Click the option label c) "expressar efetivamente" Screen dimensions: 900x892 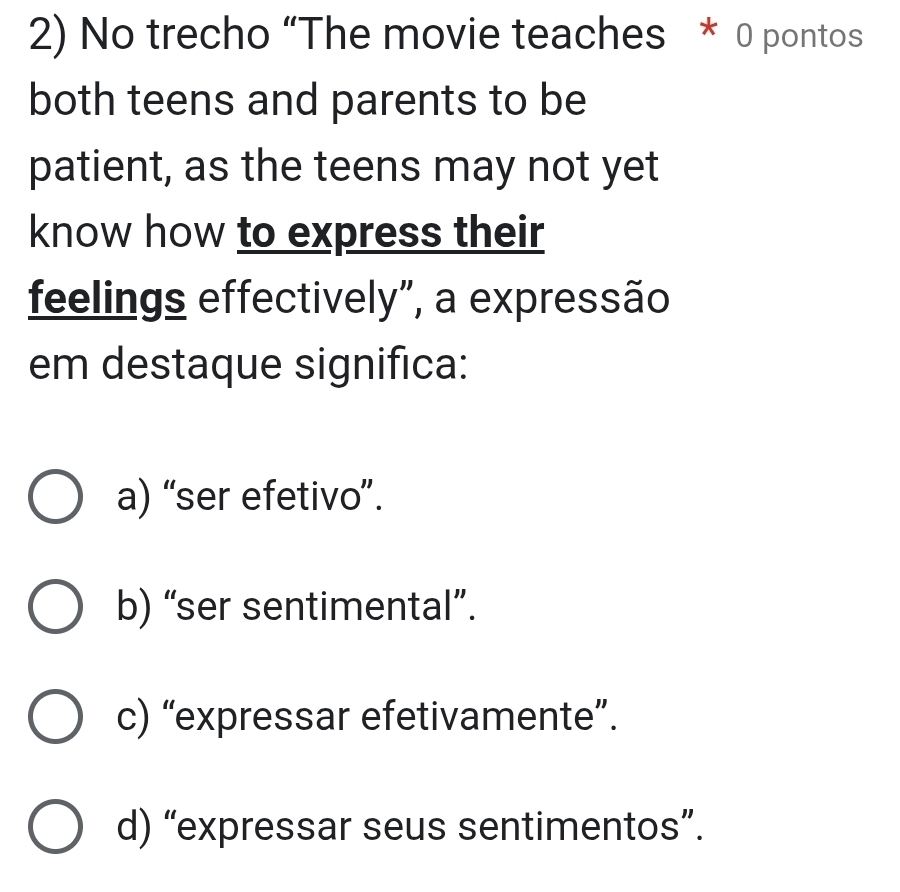(365, 718)
